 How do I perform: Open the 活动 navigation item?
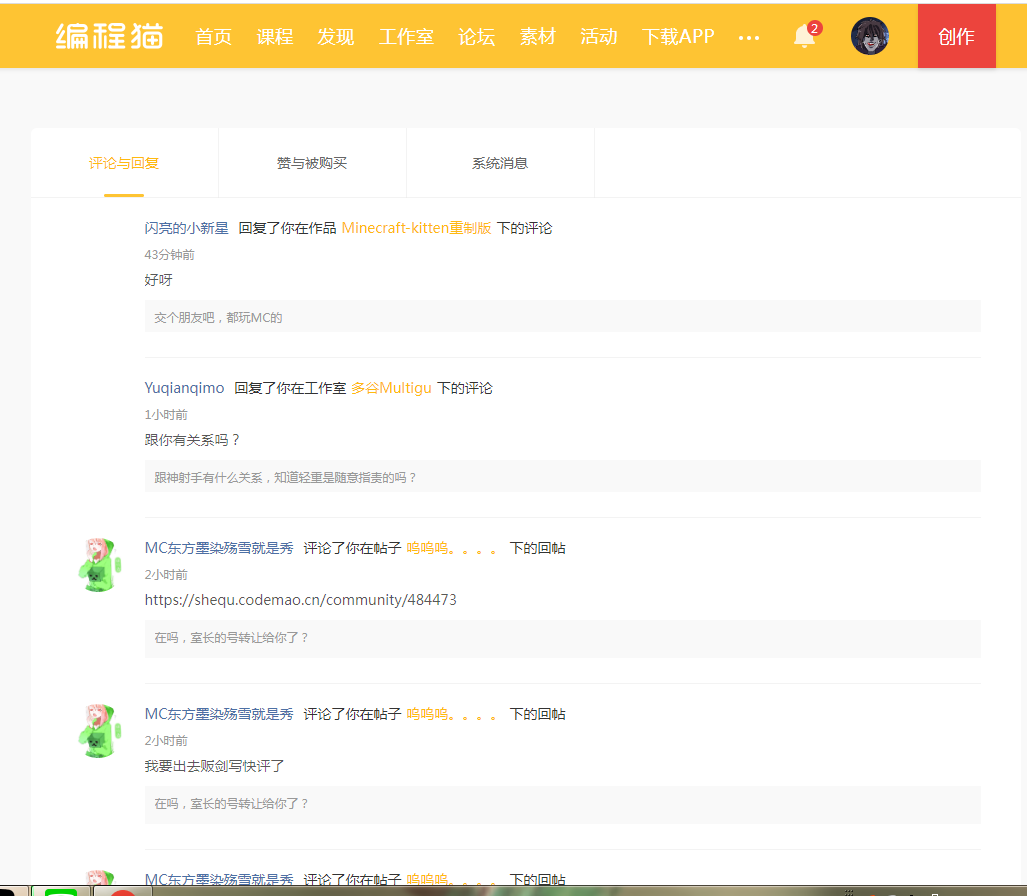tap(599, 37)
